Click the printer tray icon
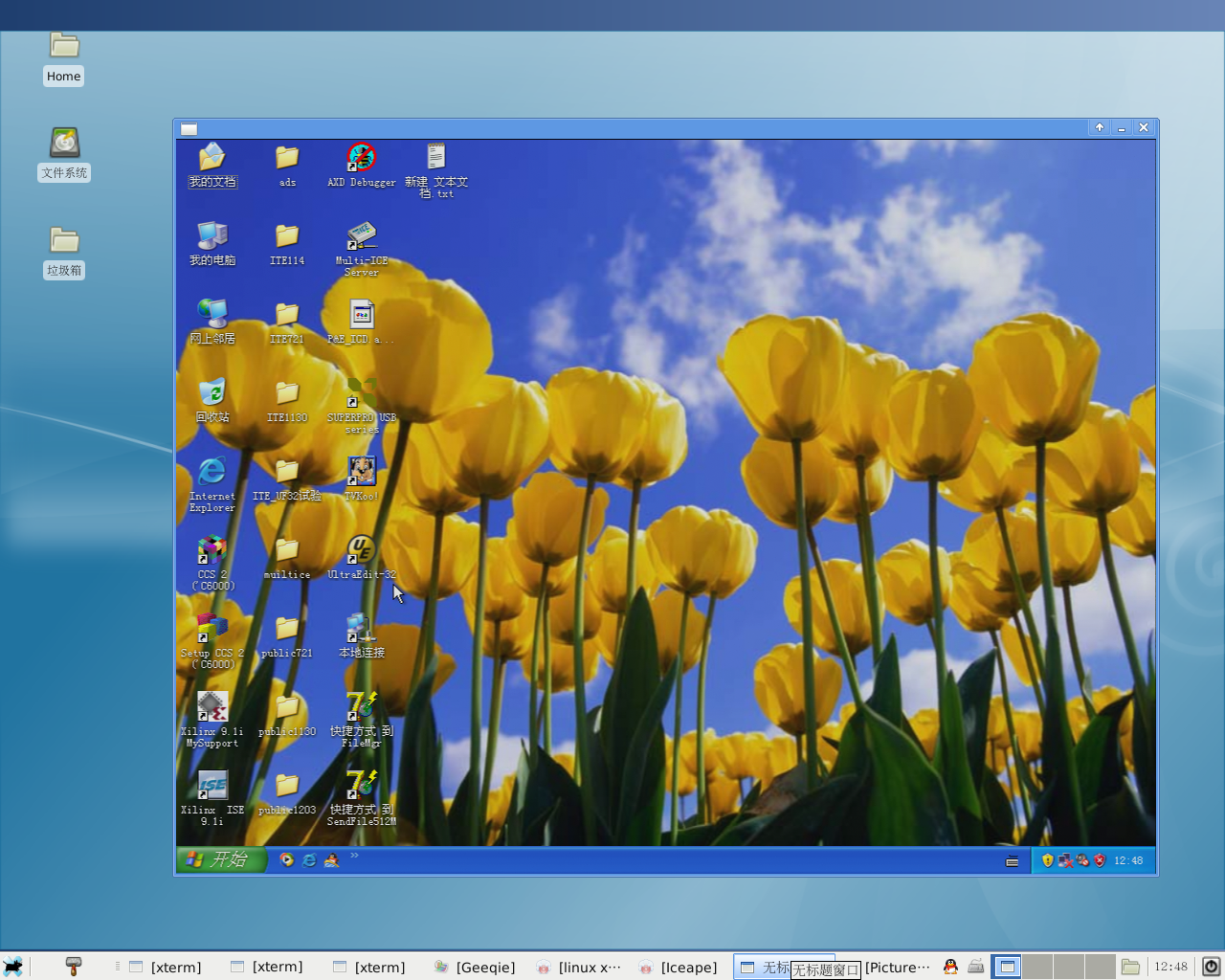The width and height of the screenshot is (1225, 980). click(975, 967)
